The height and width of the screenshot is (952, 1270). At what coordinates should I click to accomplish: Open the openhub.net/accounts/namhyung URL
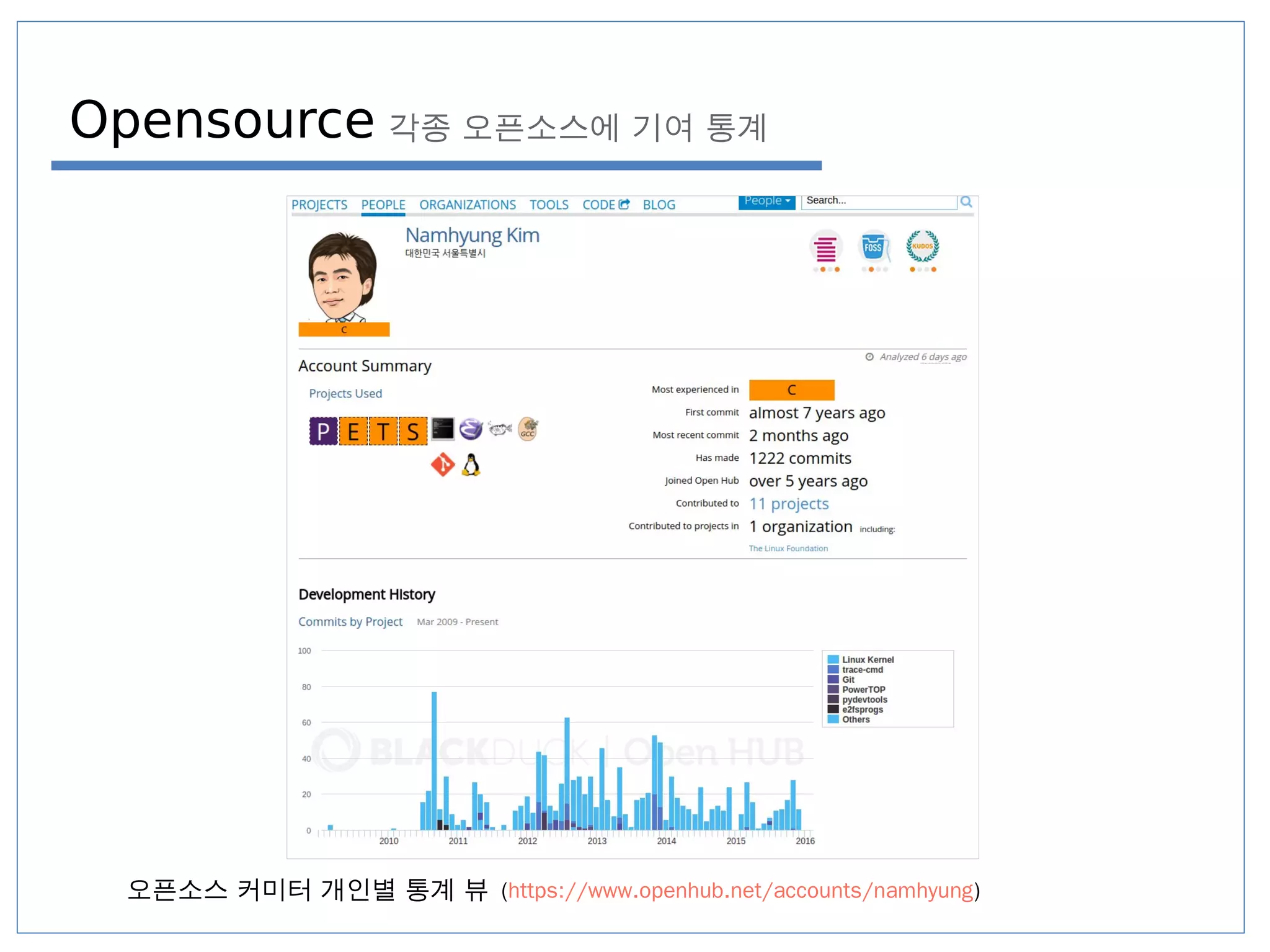tap(740, 891)
